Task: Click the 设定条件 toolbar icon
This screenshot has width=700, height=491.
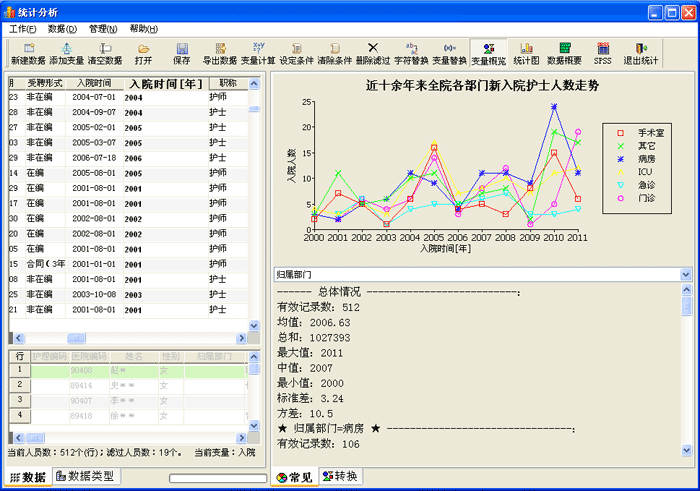Action: point(296,54)
